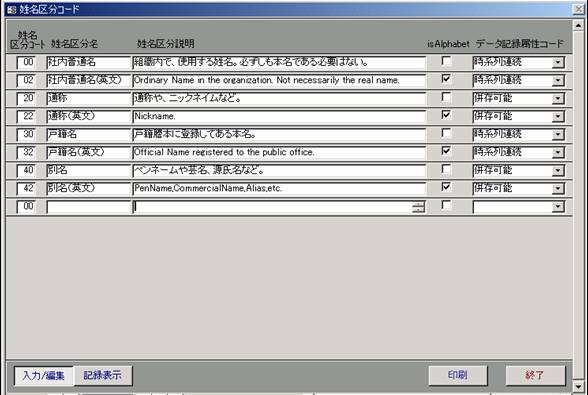
Task: Click the name field 別名(英文)
Action: tap(88, 188)
